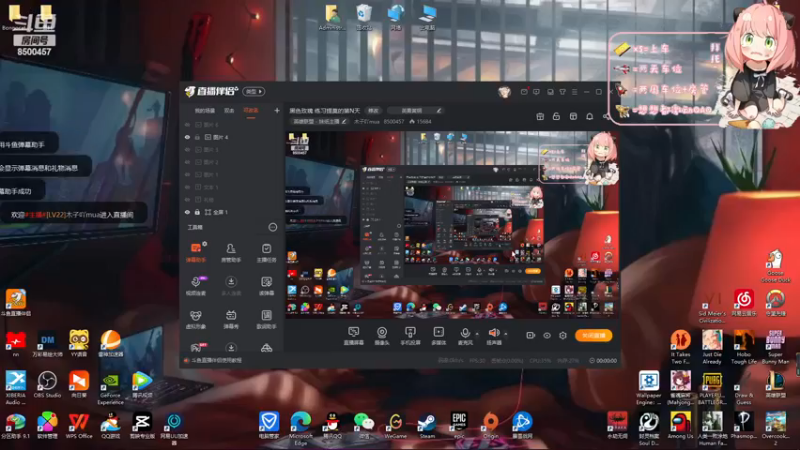Open the voice-chat microphone tool in toolbox

196,286
